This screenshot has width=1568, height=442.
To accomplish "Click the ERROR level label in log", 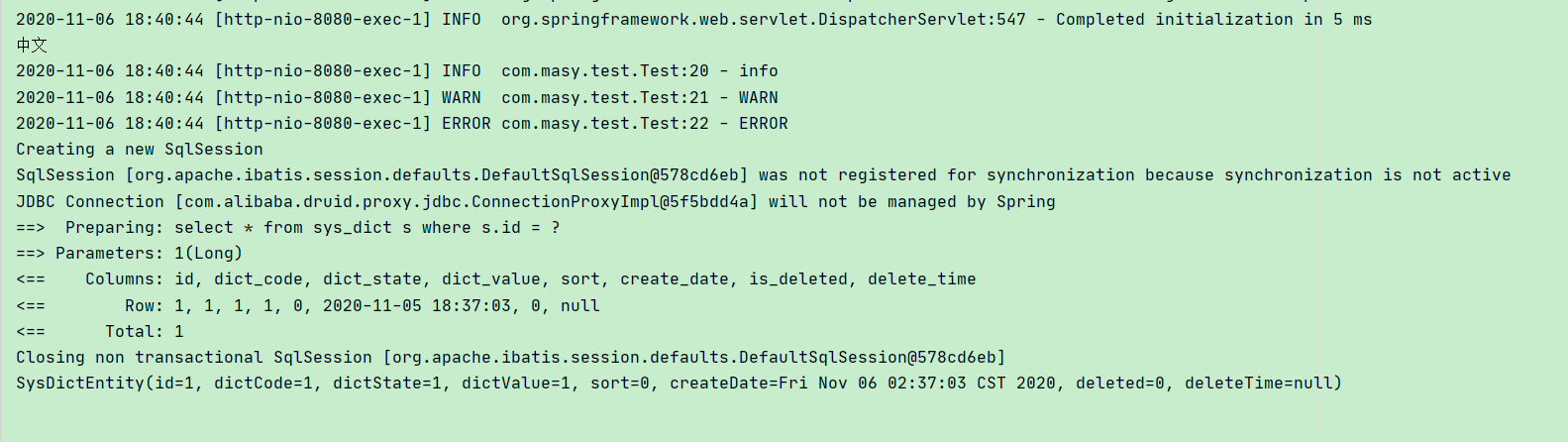I will point(467,123).
